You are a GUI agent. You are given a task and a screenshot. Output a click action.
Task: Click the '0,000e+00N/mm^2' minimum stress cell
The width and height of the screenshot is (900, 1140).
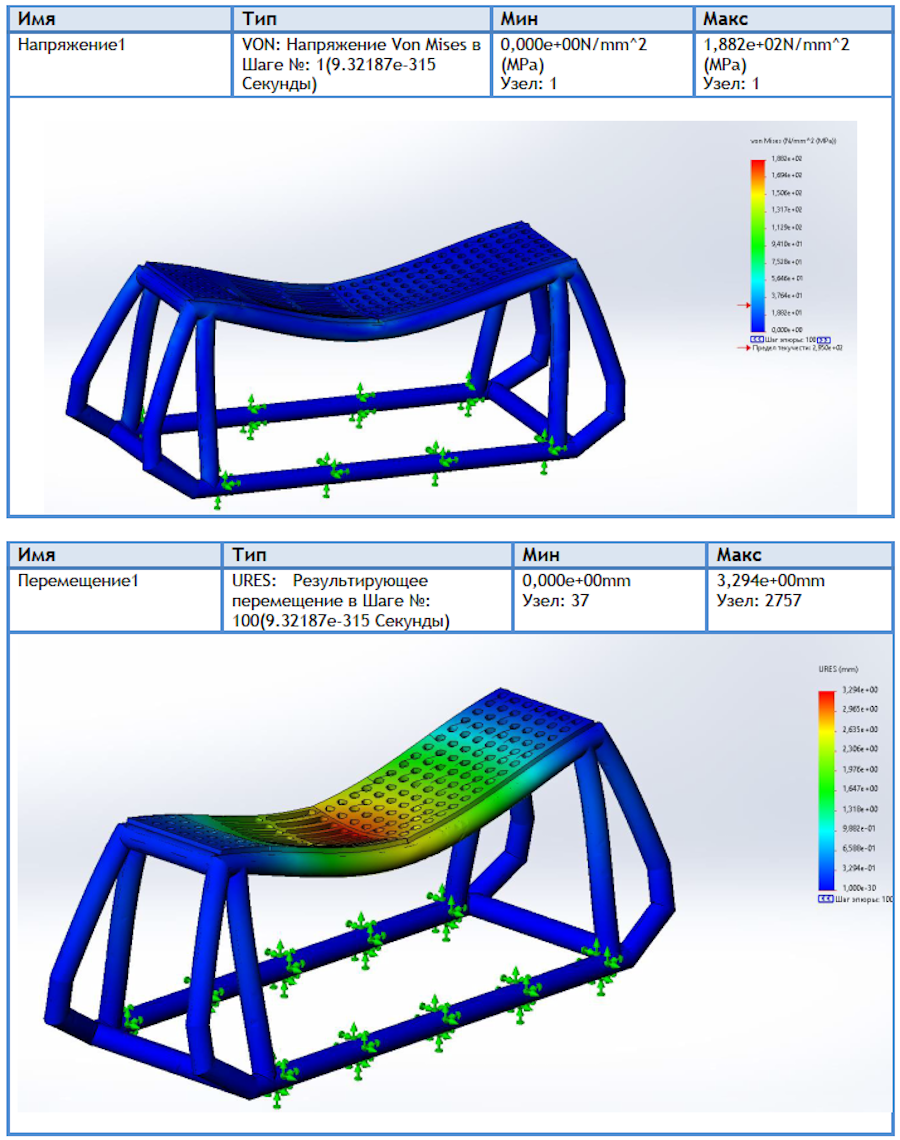(592, 64)
